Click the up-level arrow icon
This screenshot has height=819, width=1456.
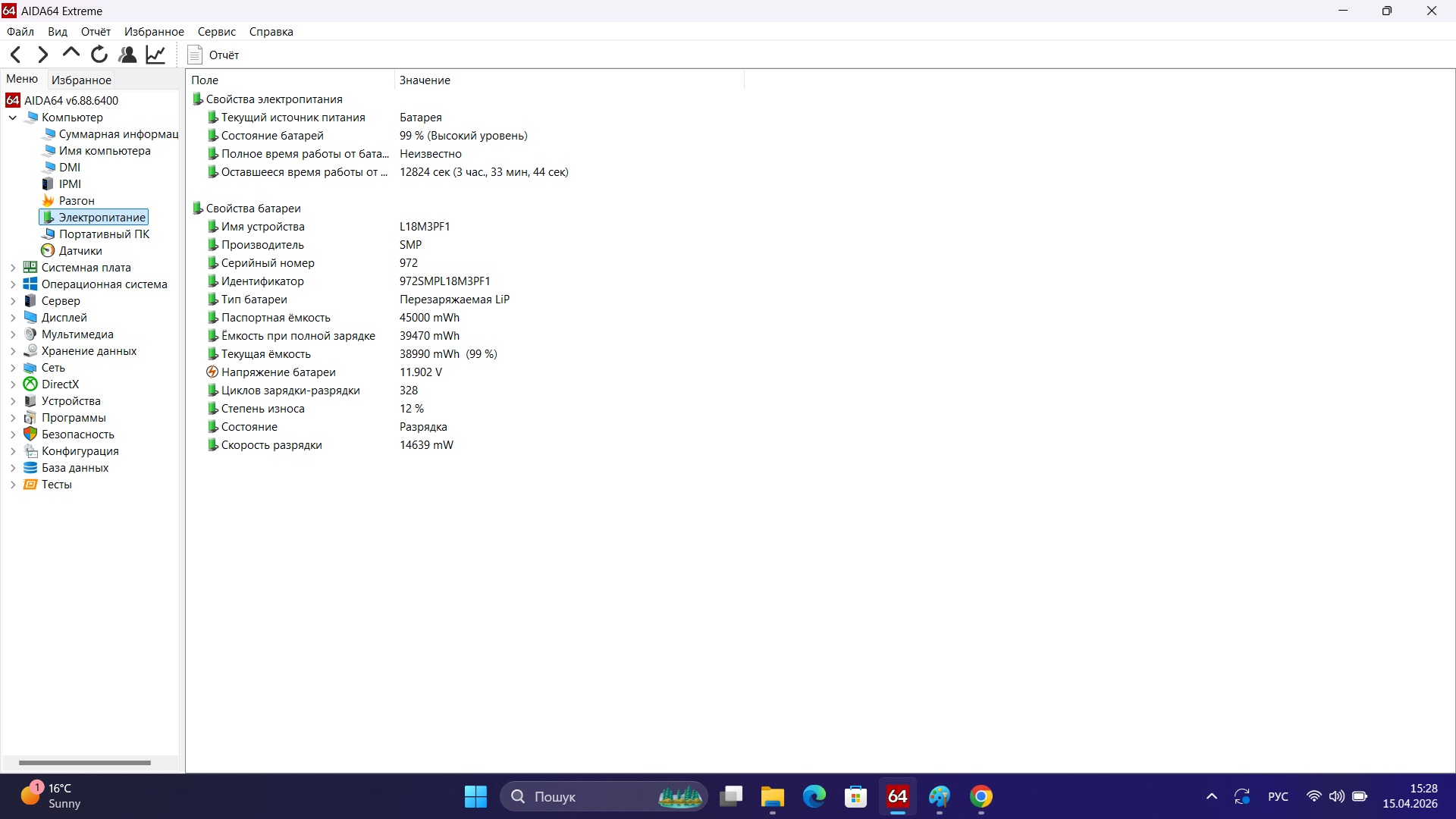coord(71,55)
